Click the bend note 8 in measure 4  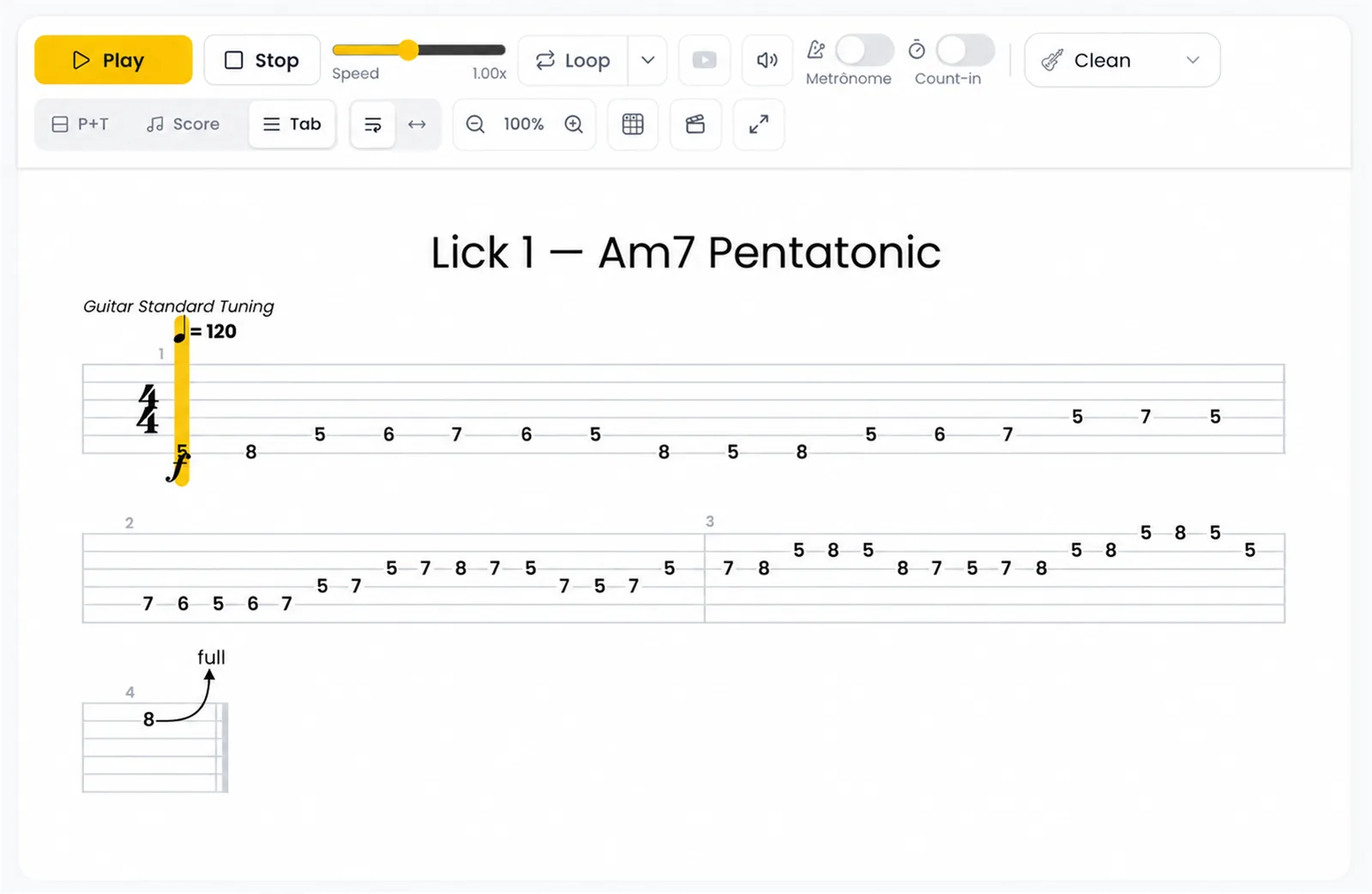[148, 720]
